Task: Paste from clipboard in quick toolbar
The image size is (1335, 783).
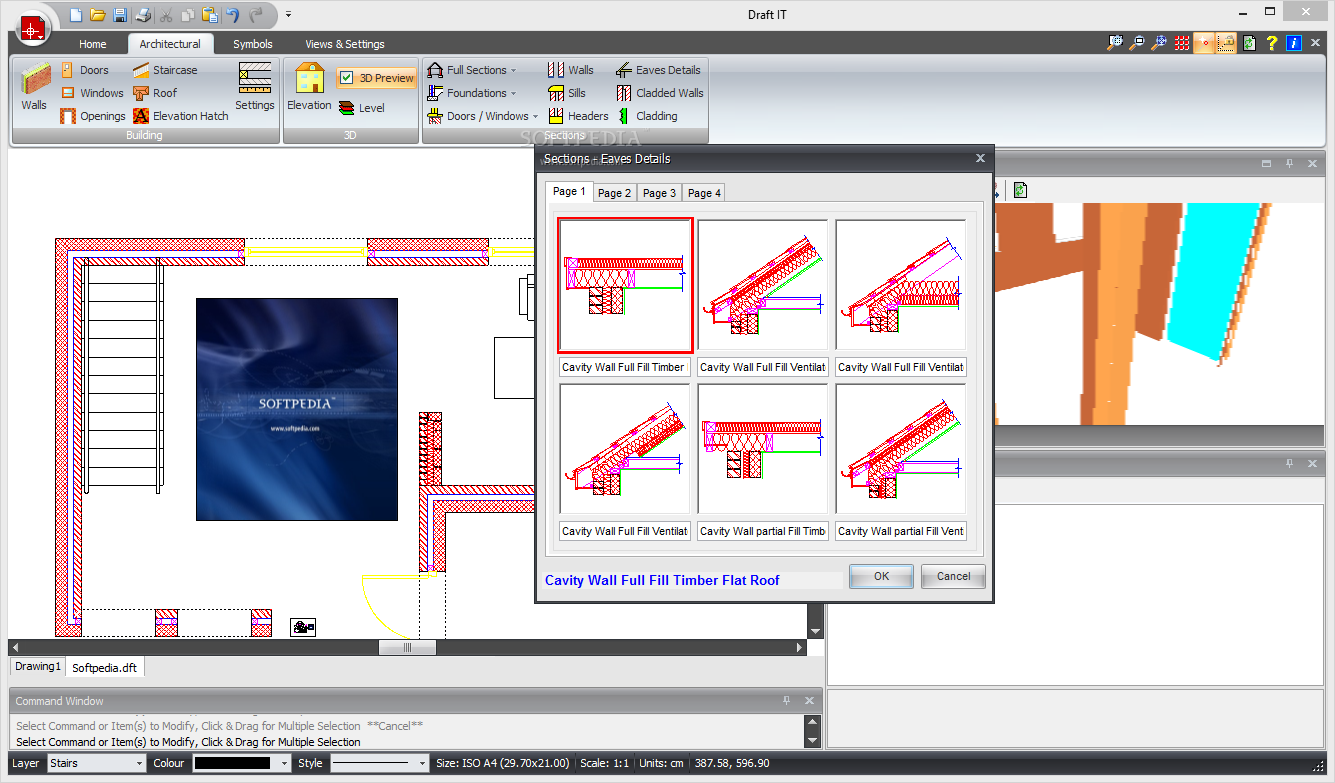Action: point(210,15)
